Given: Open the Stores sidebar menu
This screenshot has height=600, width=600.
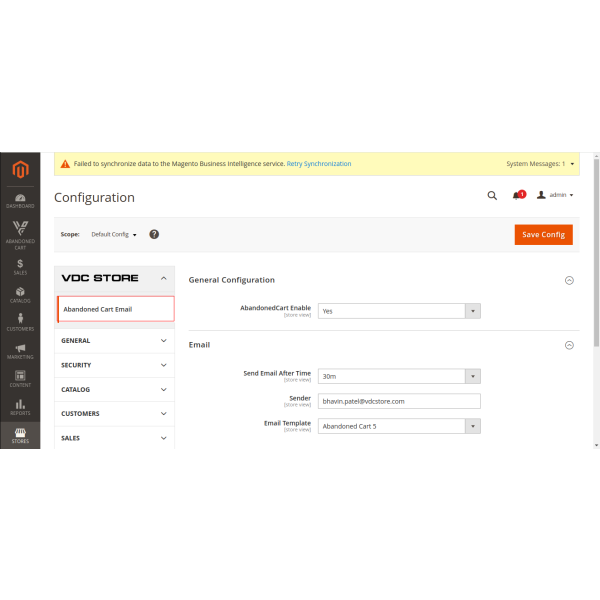Looking at the screenshot, I should tap(20, 435).
